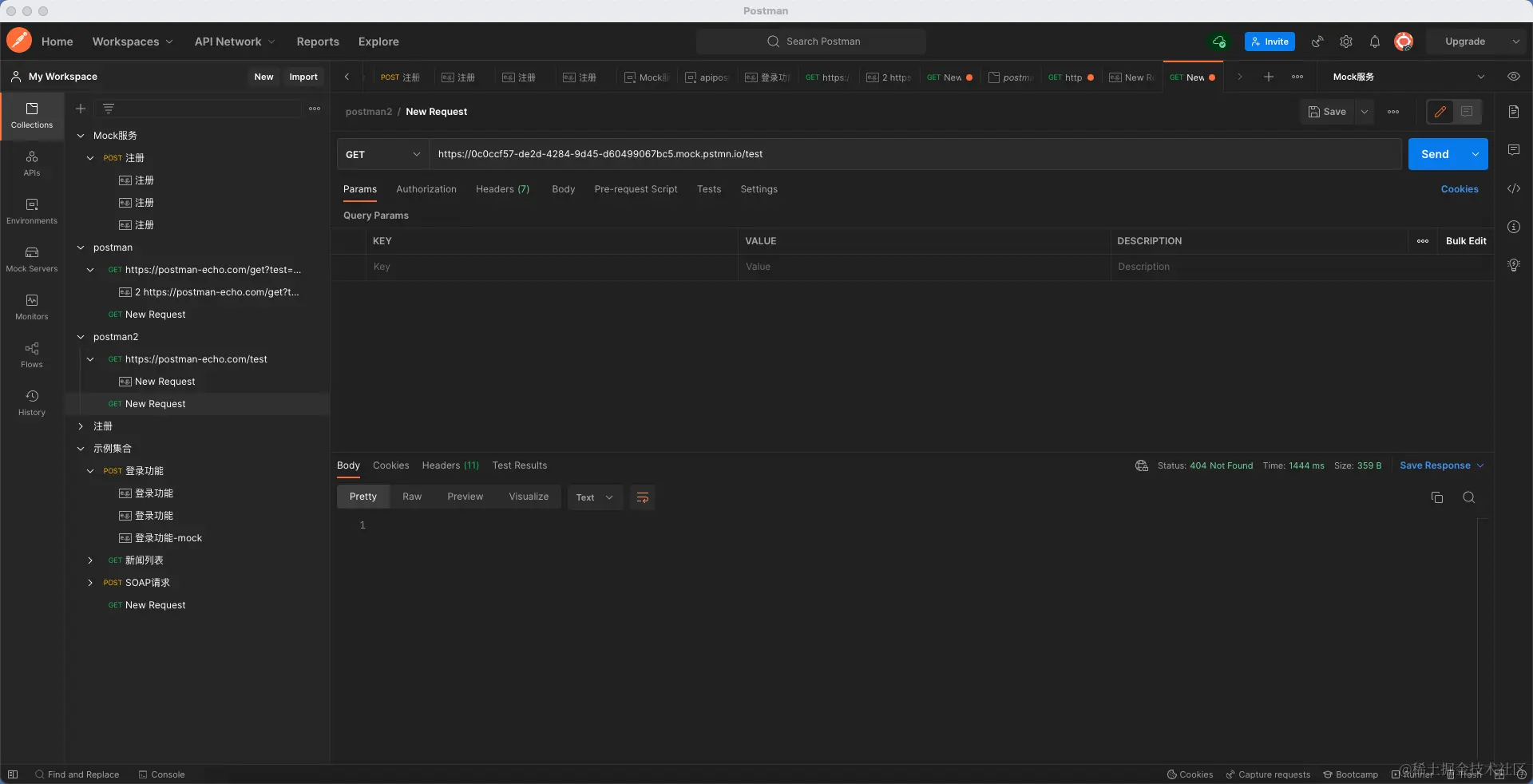The image size is (1533, 784).
Task: Open the API Network dropdown menu
Action: [x=235, y=42]
